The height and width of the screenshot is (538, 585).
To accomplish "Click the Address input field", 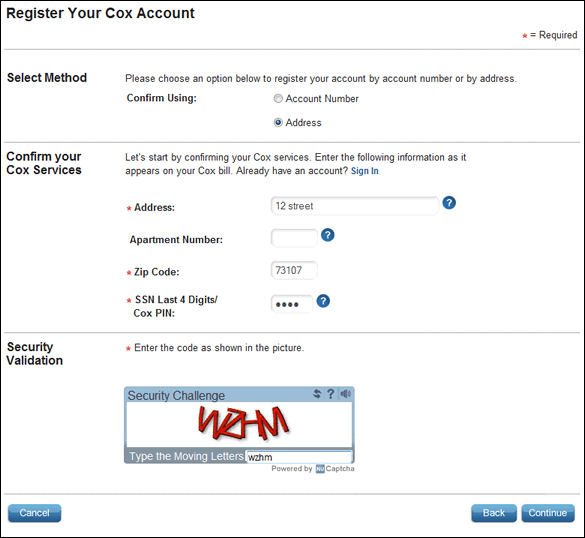I will pos(354,206).
